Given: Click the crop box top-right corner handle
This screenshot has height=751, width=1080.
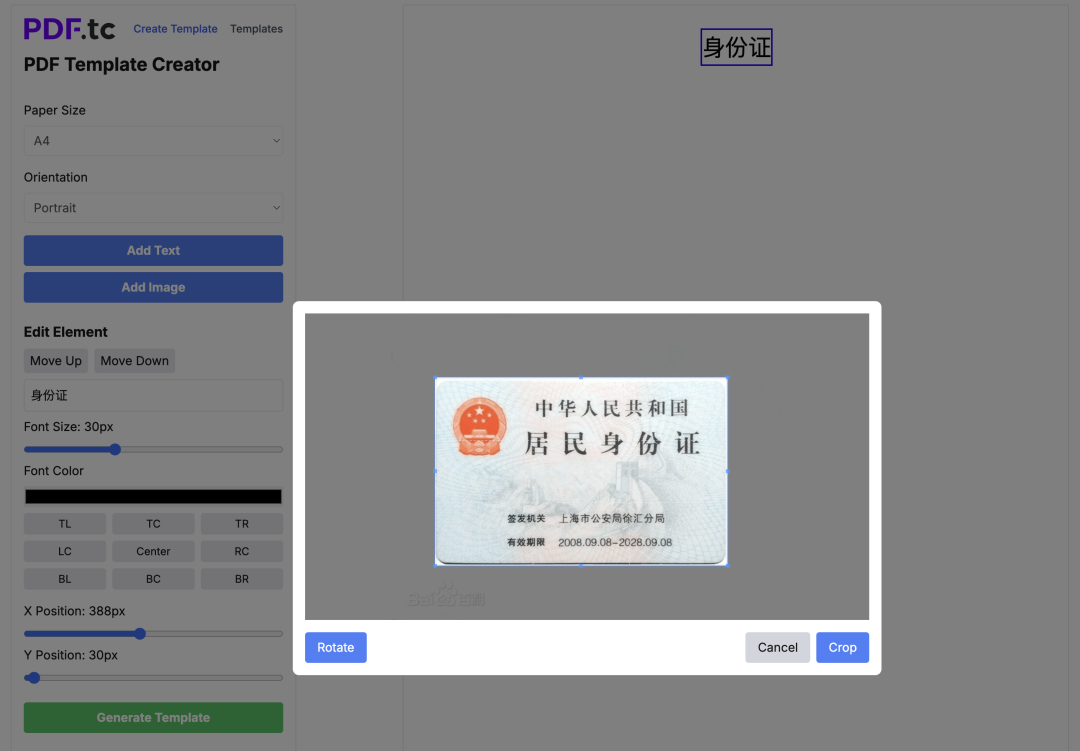Looking at the screenshot, I should (x=728, y=378).
